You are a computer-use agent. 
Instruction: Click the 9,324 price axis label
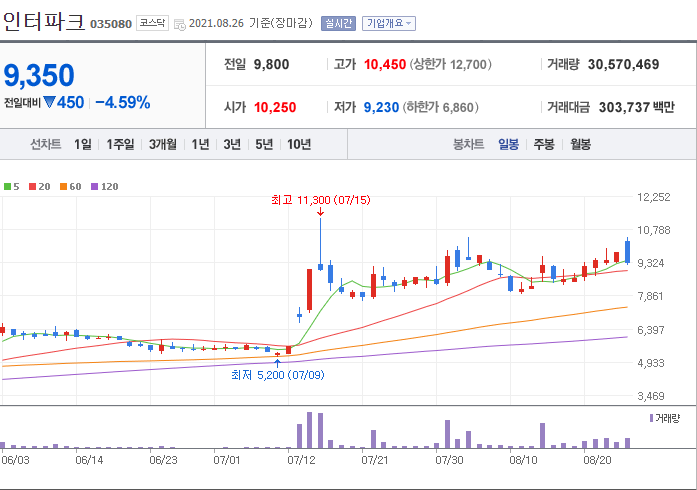click(x=651, y=263)
